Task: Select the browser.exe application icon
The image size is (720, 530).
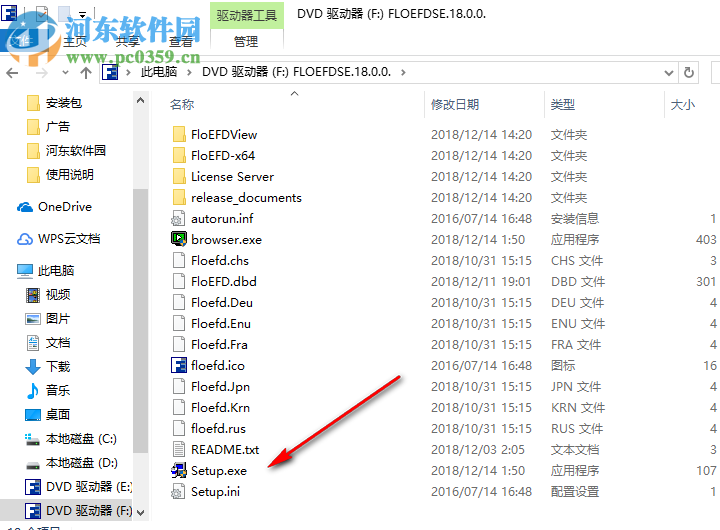Action: tap(179, 239)
